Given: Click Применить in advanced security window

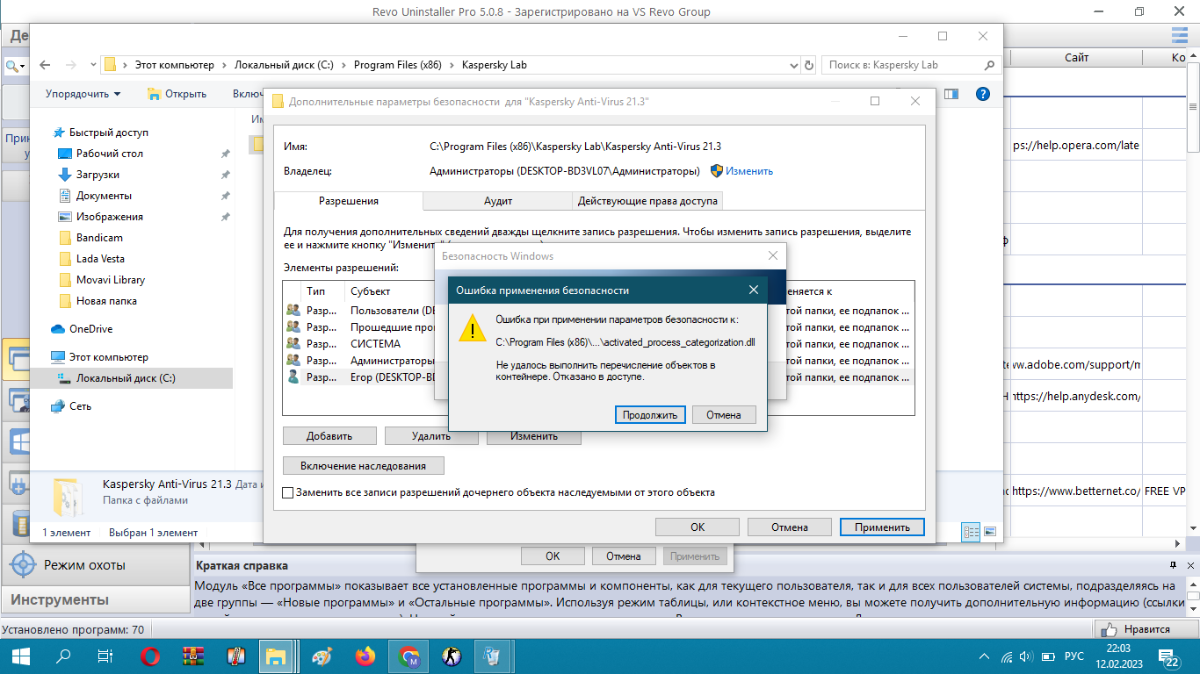Looking at the screenshot, I should pyautogui.click(x=883, y=526).
